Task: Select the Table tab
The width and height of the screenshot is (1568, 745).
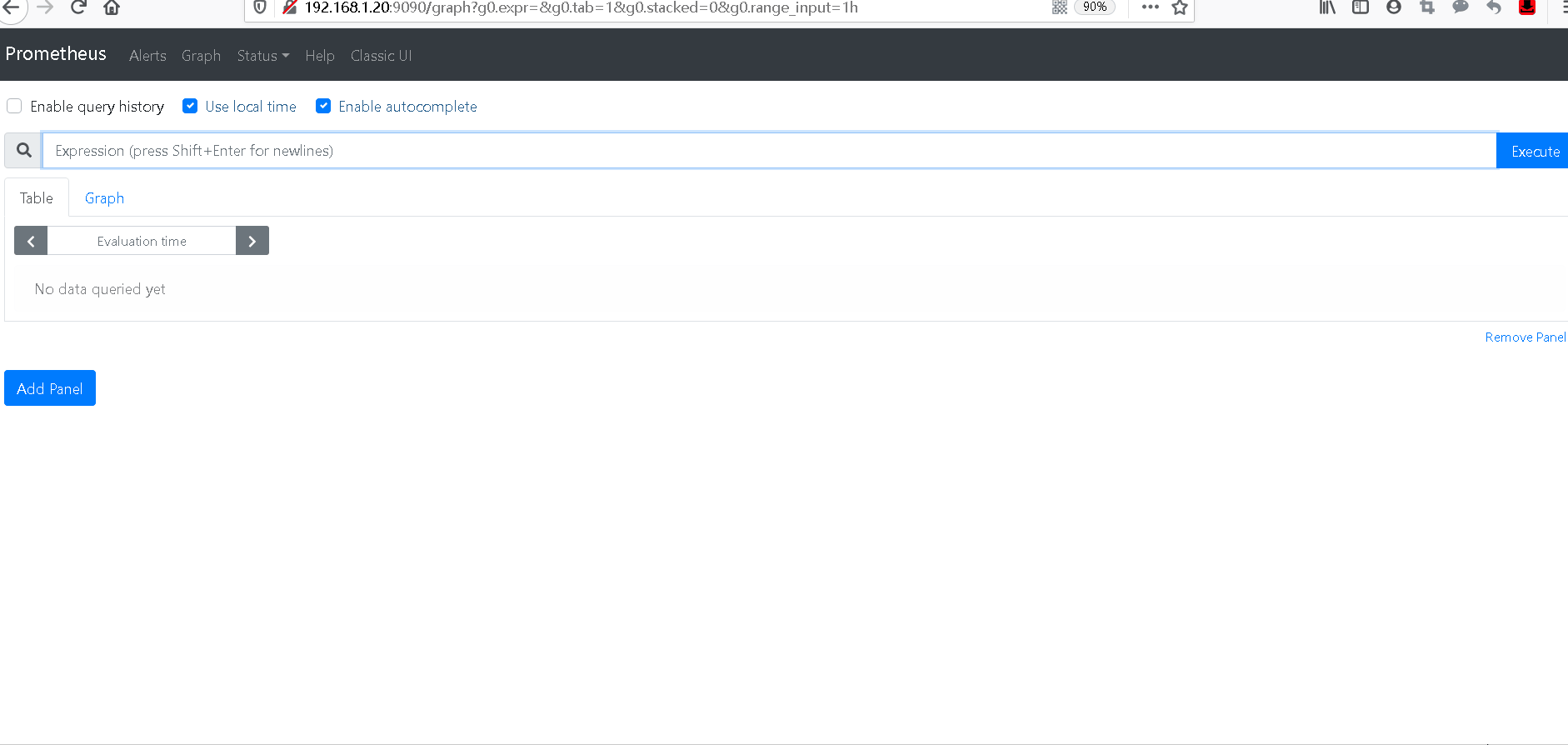Action: coord(37,198)
